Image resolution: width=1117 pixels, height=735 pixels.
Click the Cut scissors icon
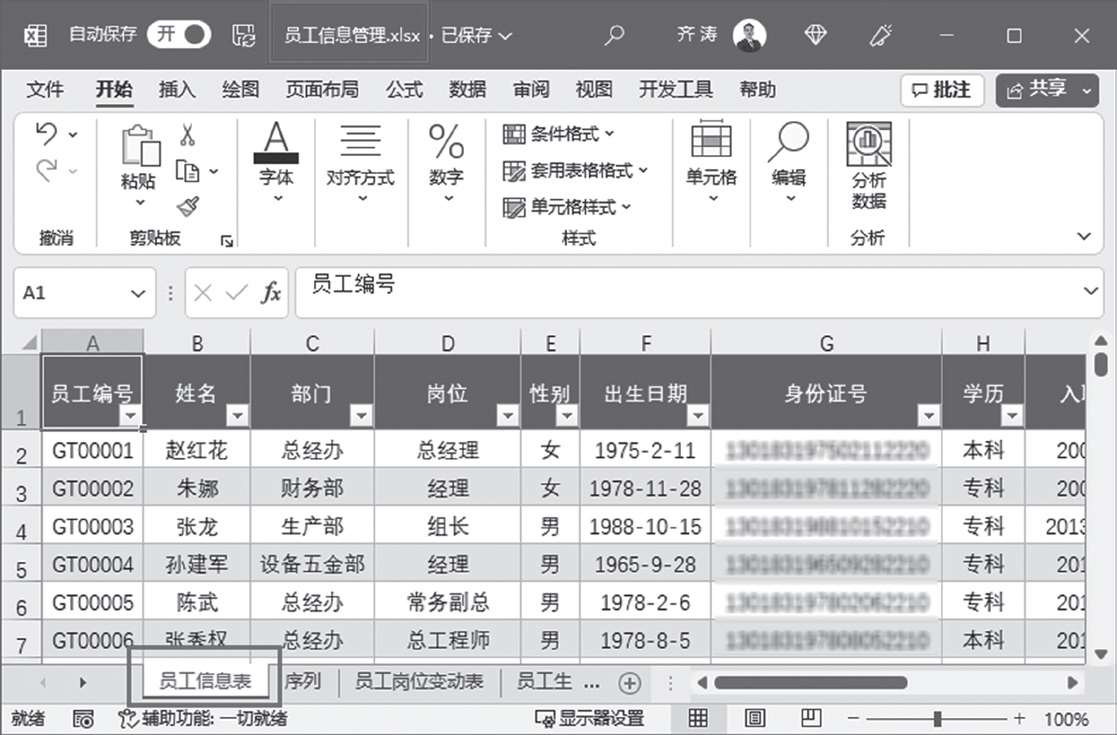click(x=188, y=136)
